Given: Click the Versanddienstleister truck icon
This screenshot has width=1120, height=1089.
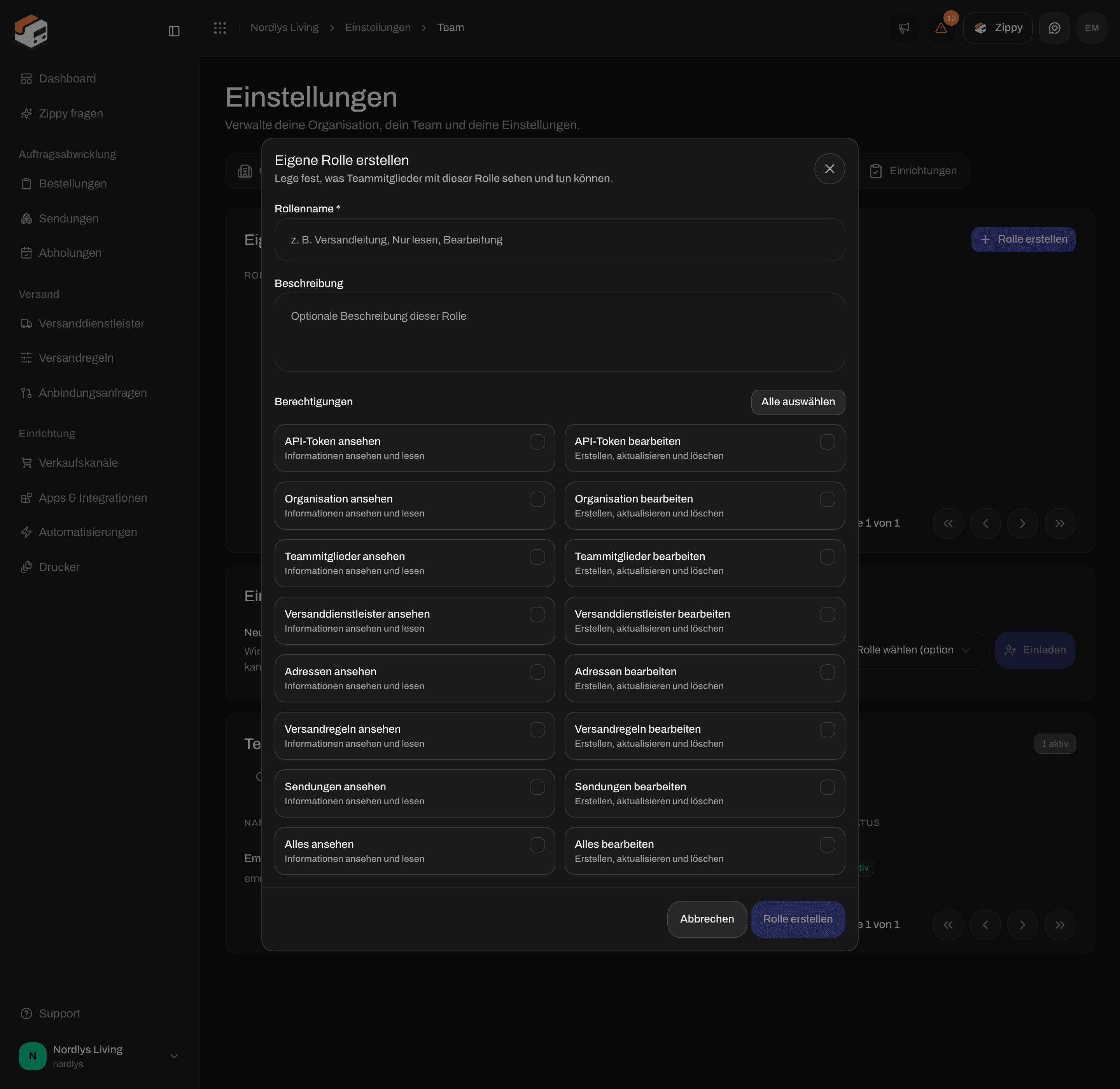Looking at the screenshot, I should tap(26, 324).
